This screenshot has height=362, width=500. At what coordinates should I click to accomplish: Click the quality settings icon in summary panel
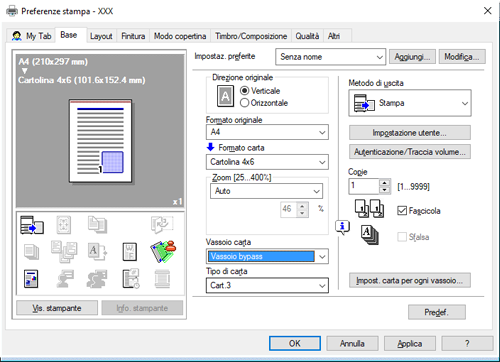tap(31, 279)
